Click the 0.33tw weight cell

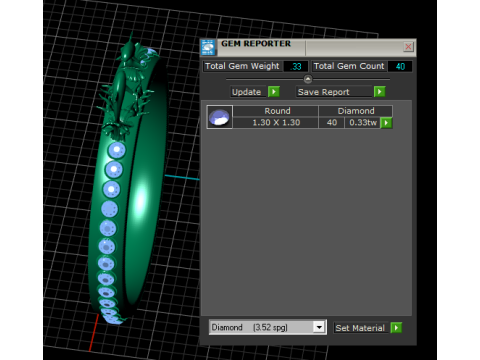pos(363,123)
